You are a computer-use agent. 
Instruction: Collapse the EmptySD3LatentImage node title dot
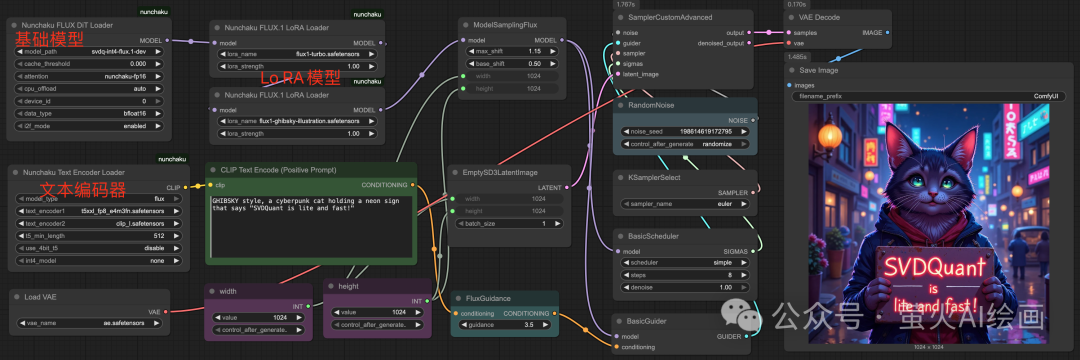[x=455, y=173]
